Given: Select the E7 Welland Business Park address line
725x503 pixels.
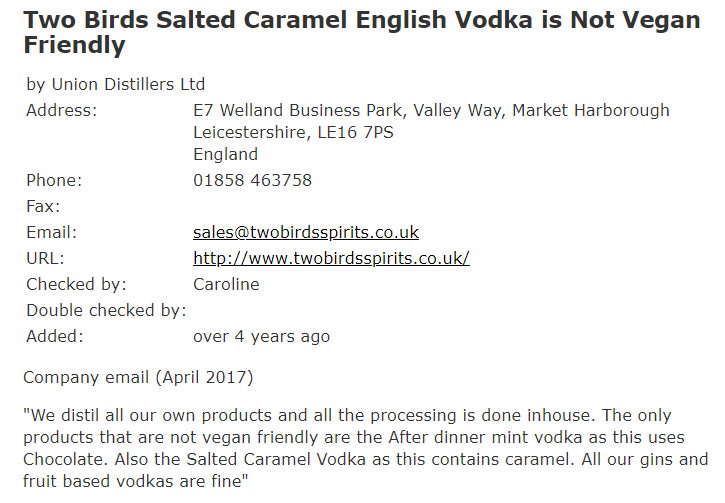Looking at the screenshot, I should [x=431, y=110].
